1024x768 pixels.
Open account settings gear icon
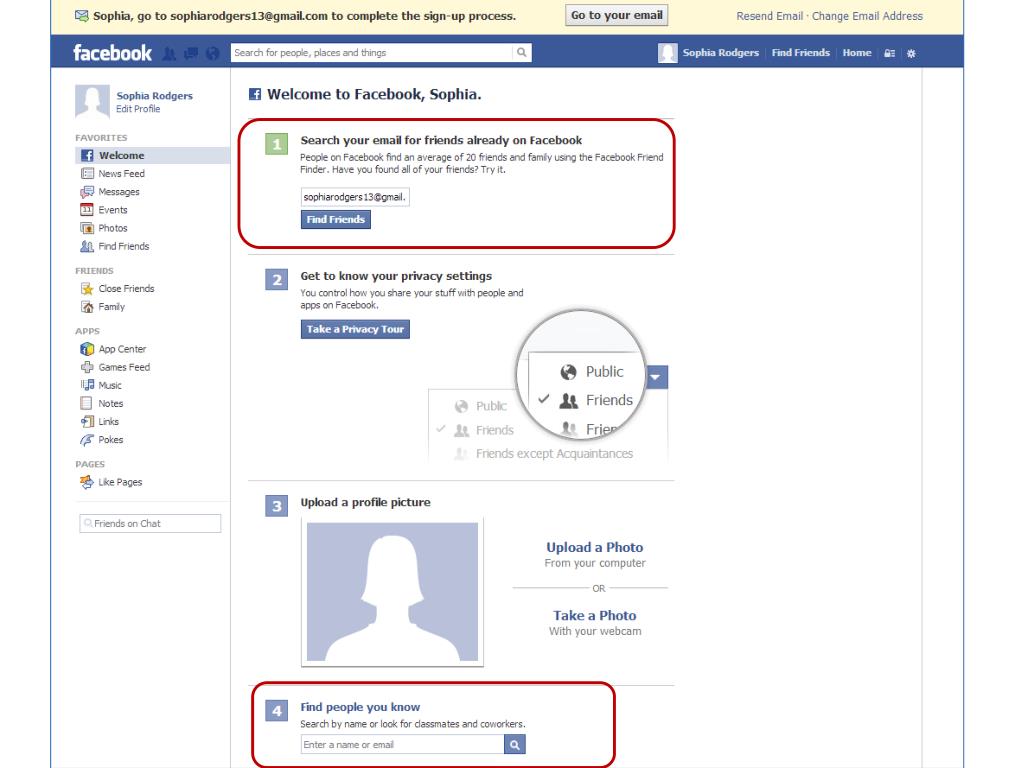[911, 54]
